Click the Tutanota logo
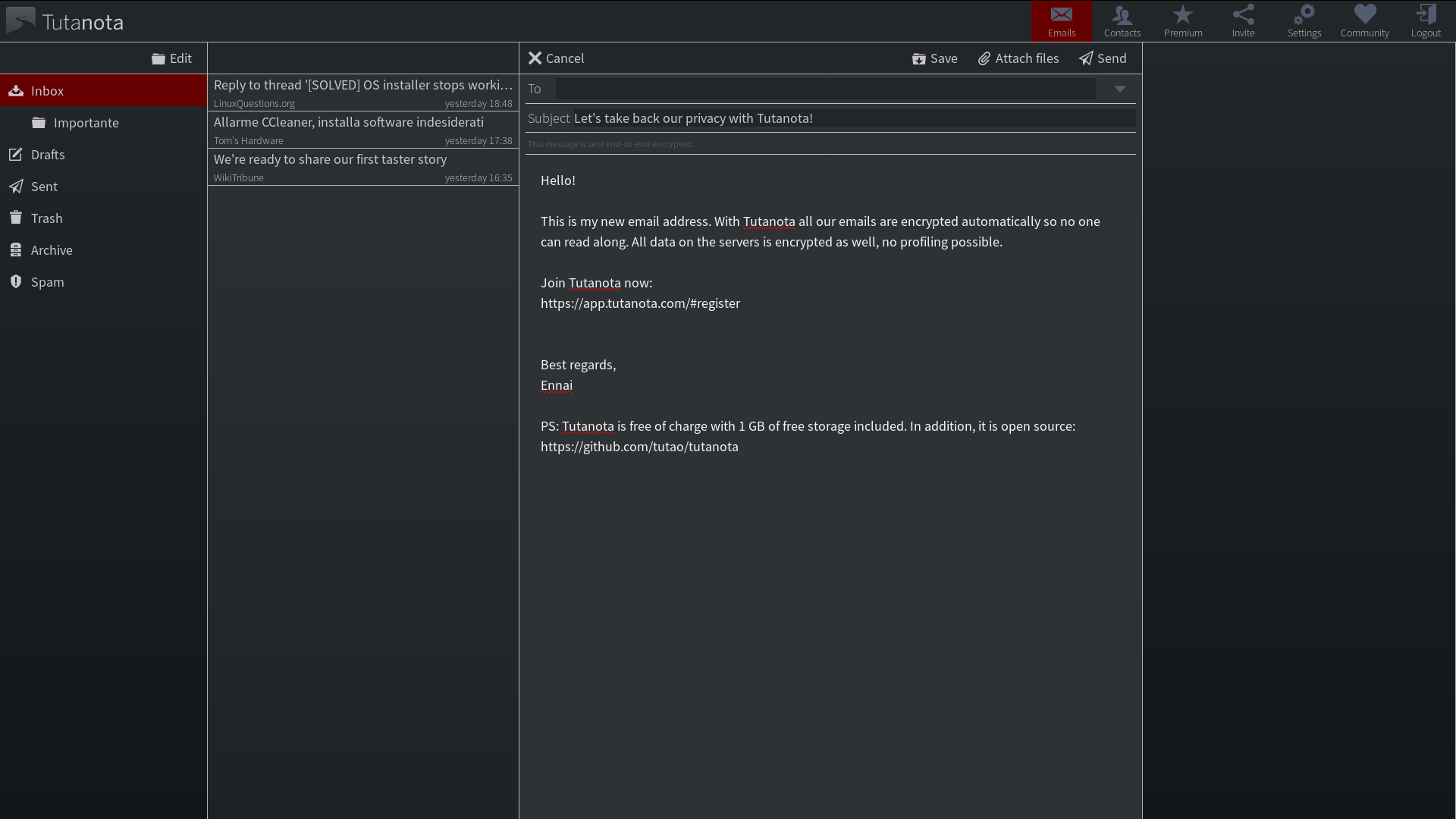The width and height of the screenshot is (1456, 819). (x=65, y=21)
